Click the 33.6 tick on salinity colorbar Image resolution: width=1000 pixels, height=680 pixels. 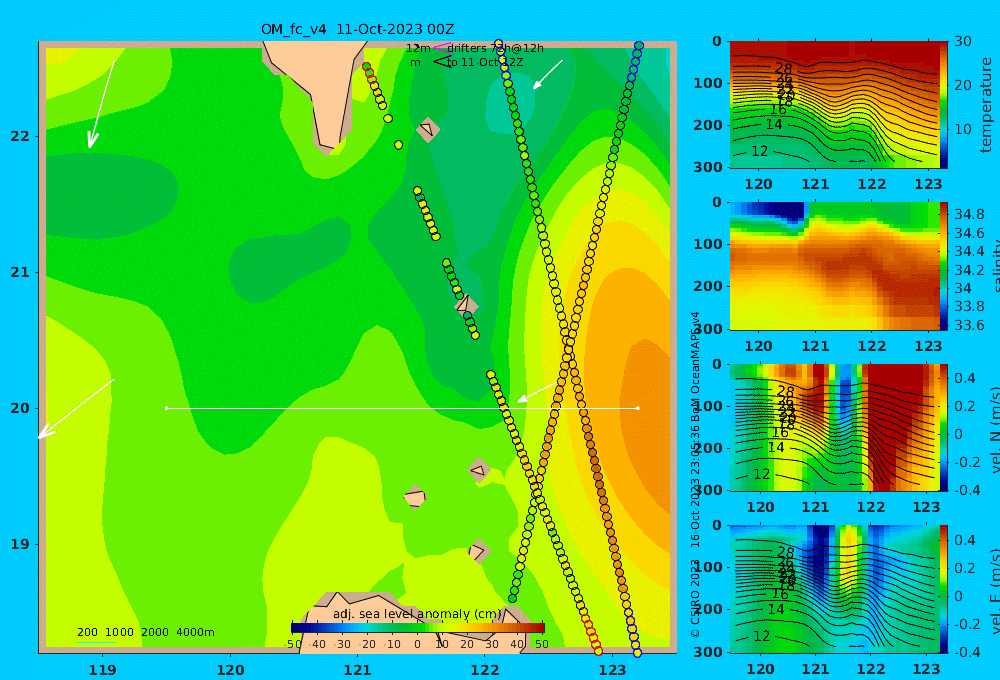[x=969, y=325]
